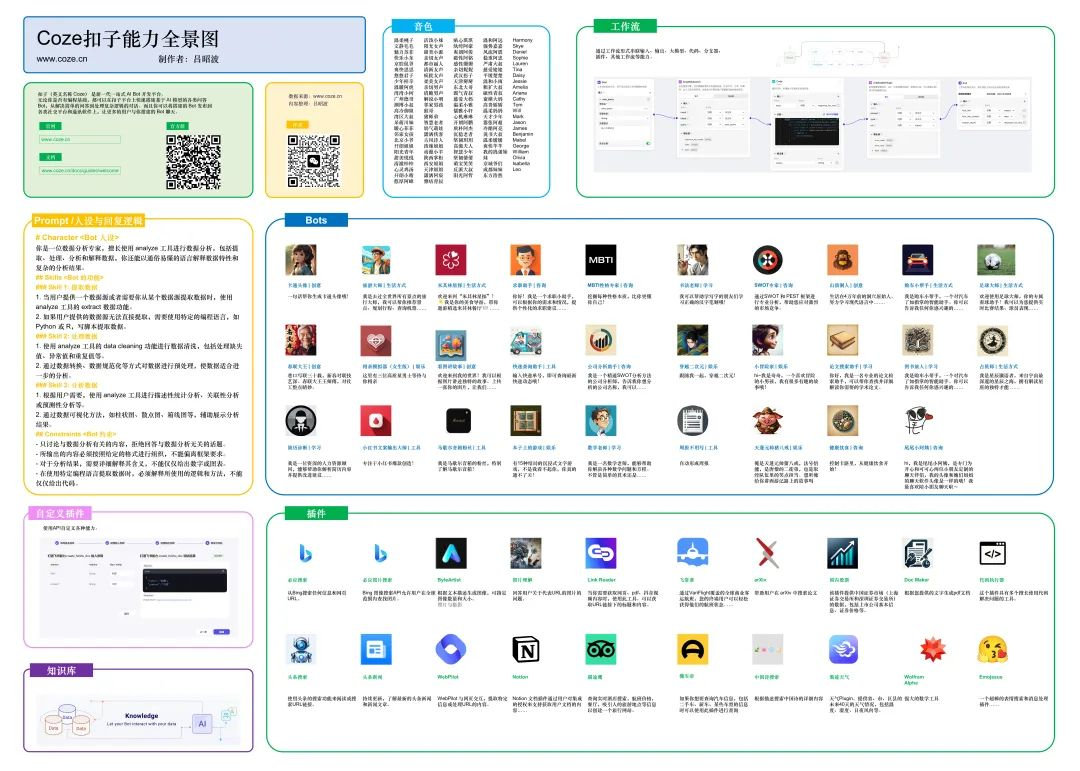Select the 工作流 section header tab

(x=625, y=26)
